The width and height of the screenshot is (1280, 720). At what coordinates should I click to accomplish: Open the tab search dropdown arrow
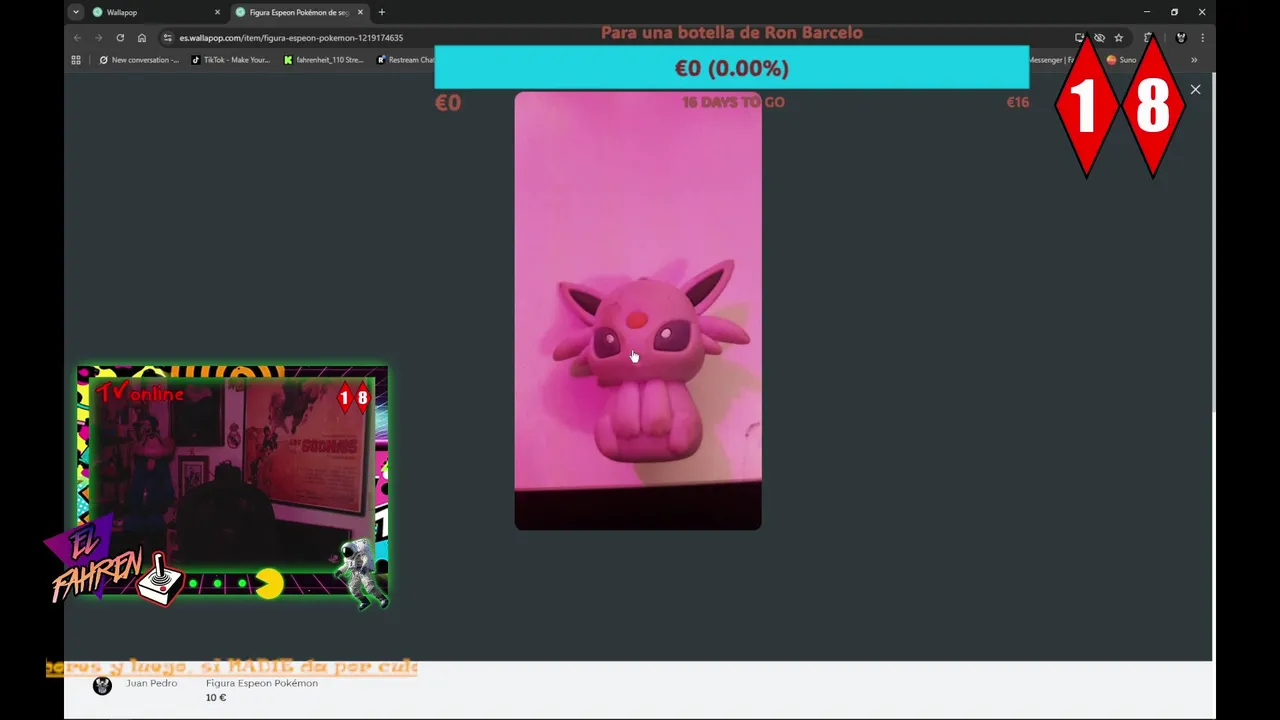point(75,12)
